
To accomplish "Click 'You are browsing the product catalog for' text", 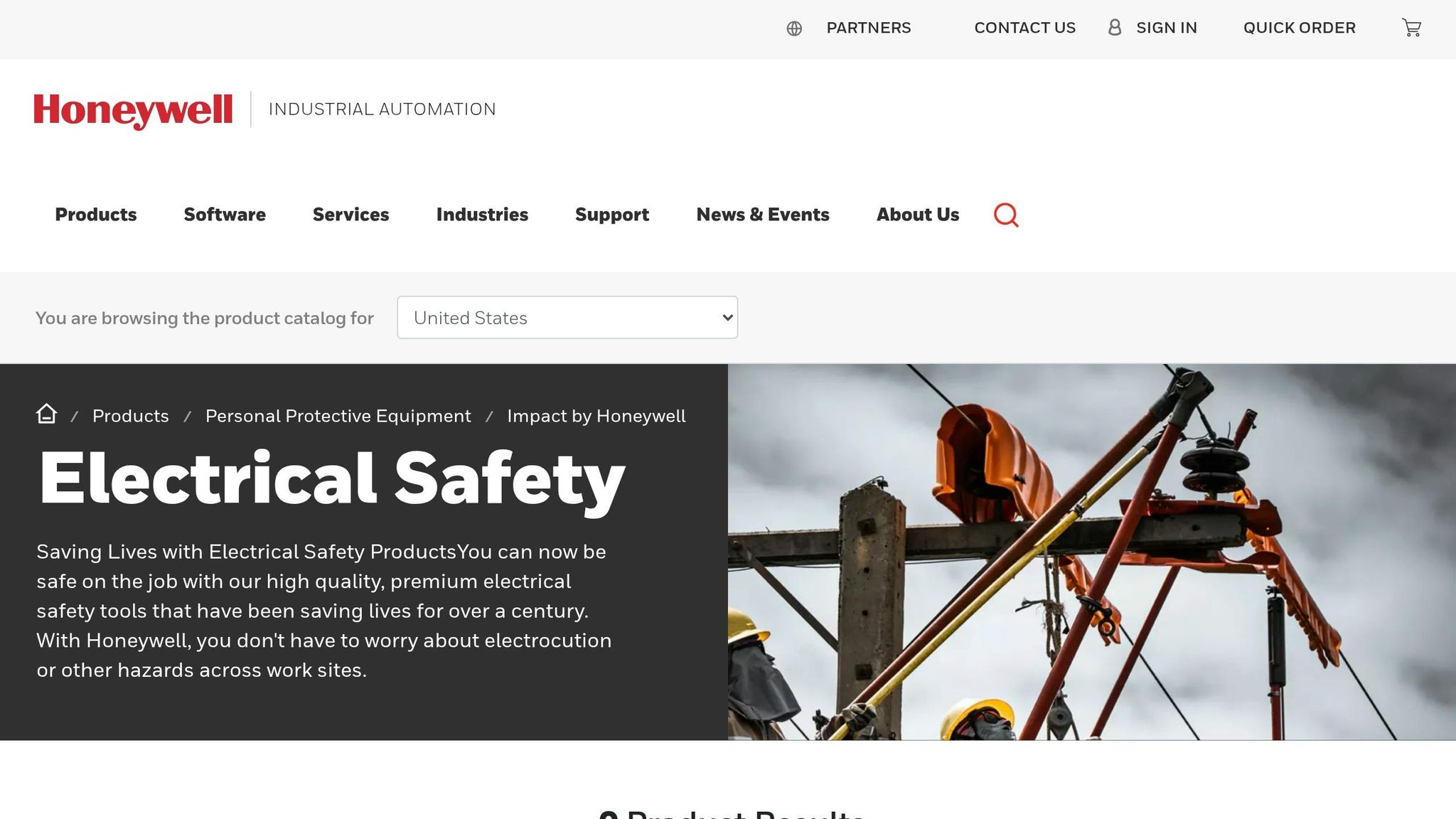I will click(x=205, y=318).
